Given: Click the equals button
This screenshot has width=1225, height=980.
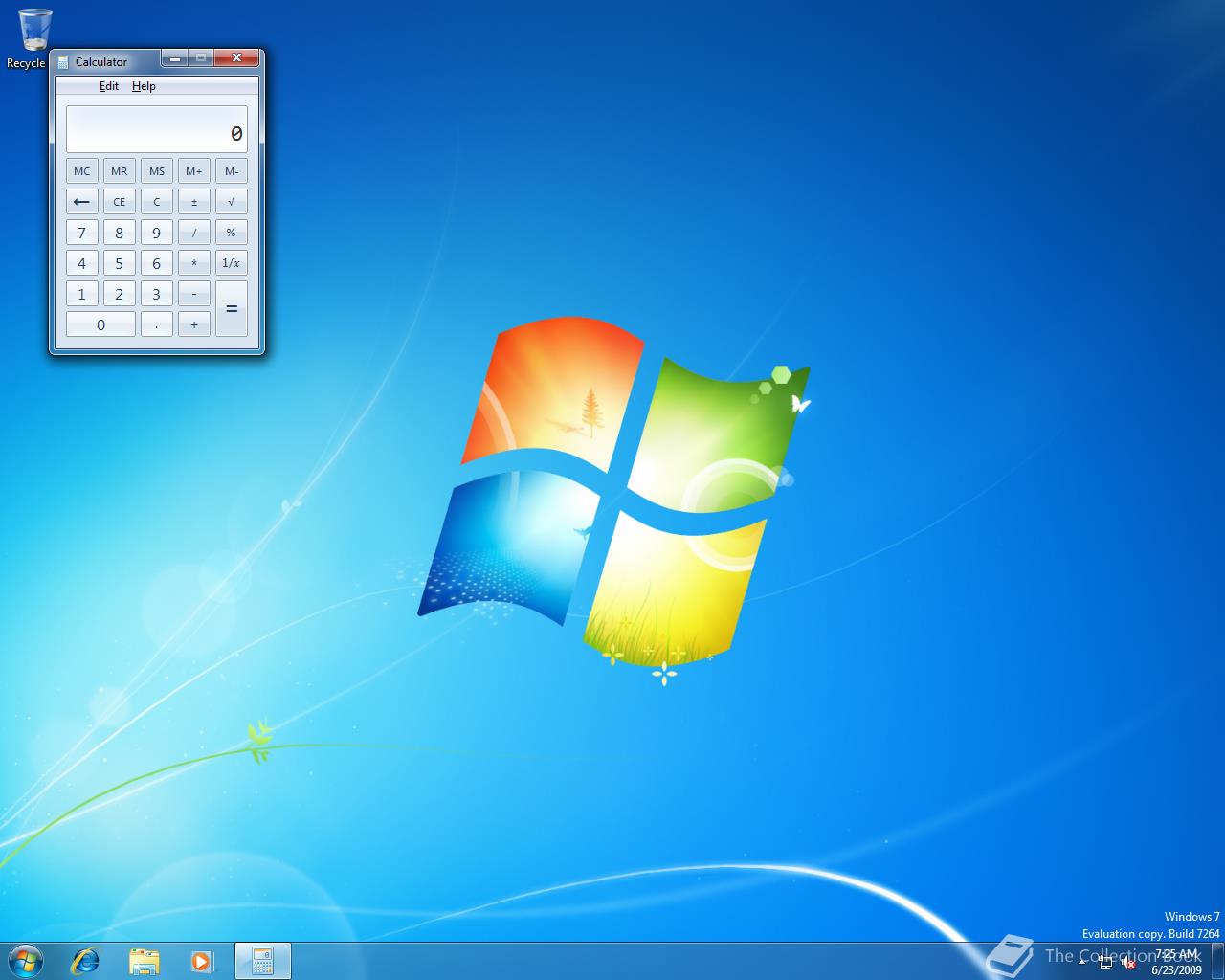Looking at the screenshot, I should [232, 309].
